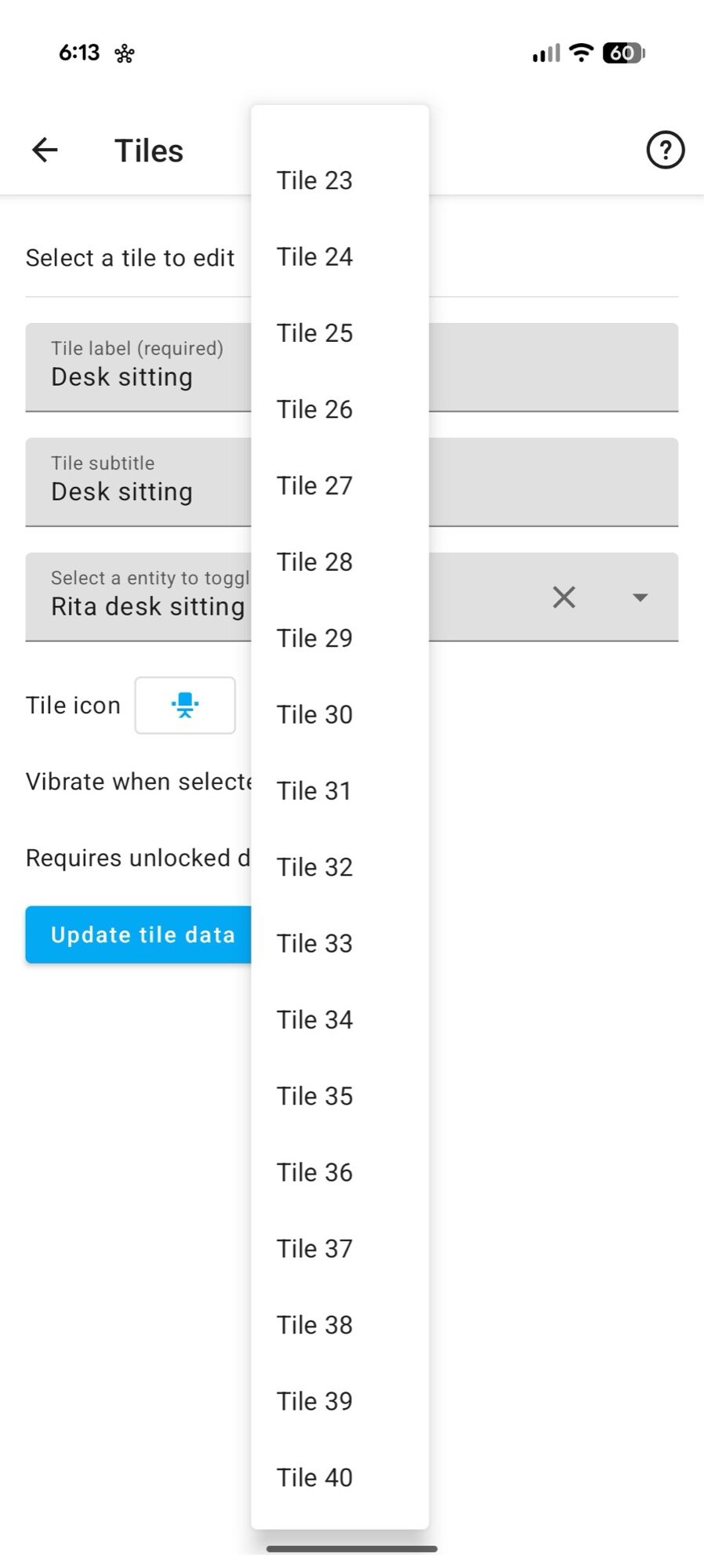Pick Tile 34 from the dropdown
This screenshot has width=704, height=1568.
point(314,1019)
